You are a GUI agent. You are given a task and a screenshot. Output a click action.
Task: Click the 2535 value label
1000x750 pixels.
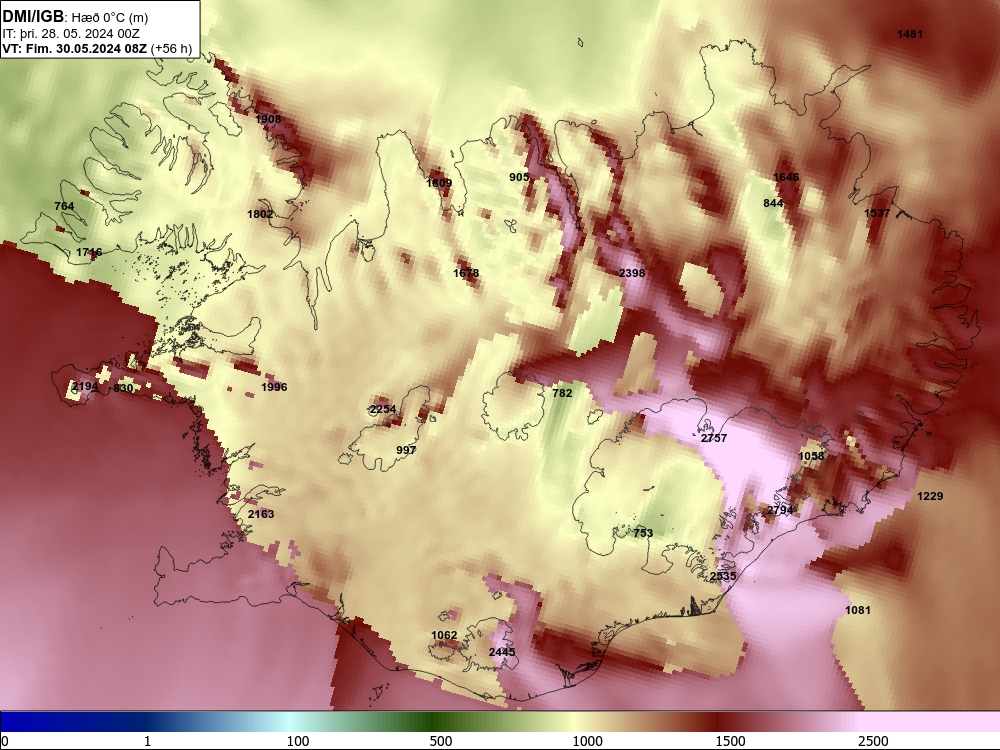pos(723,576)
